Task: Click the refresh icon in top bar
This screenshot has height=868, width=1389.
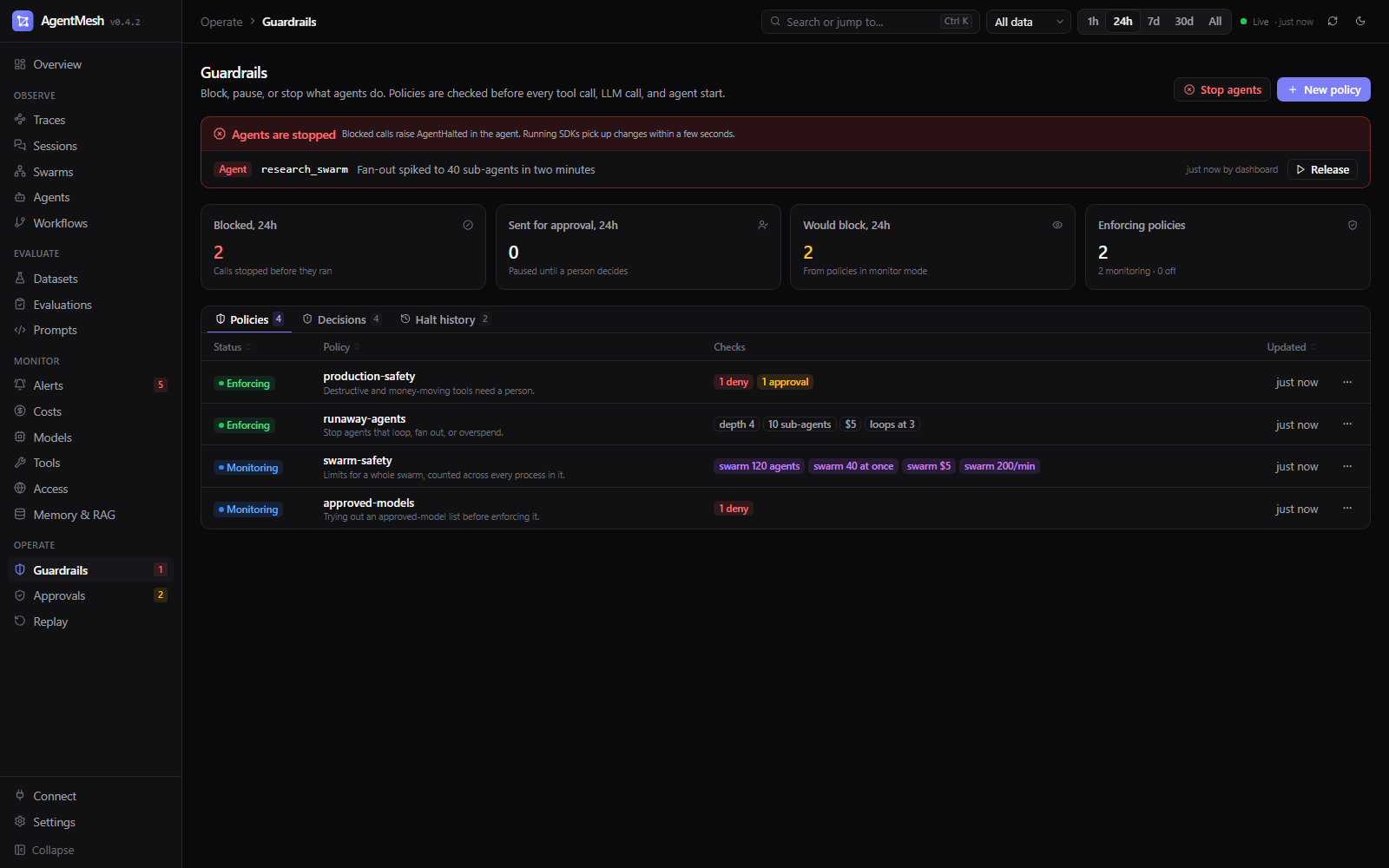Action: click(x=1333, y=22)
